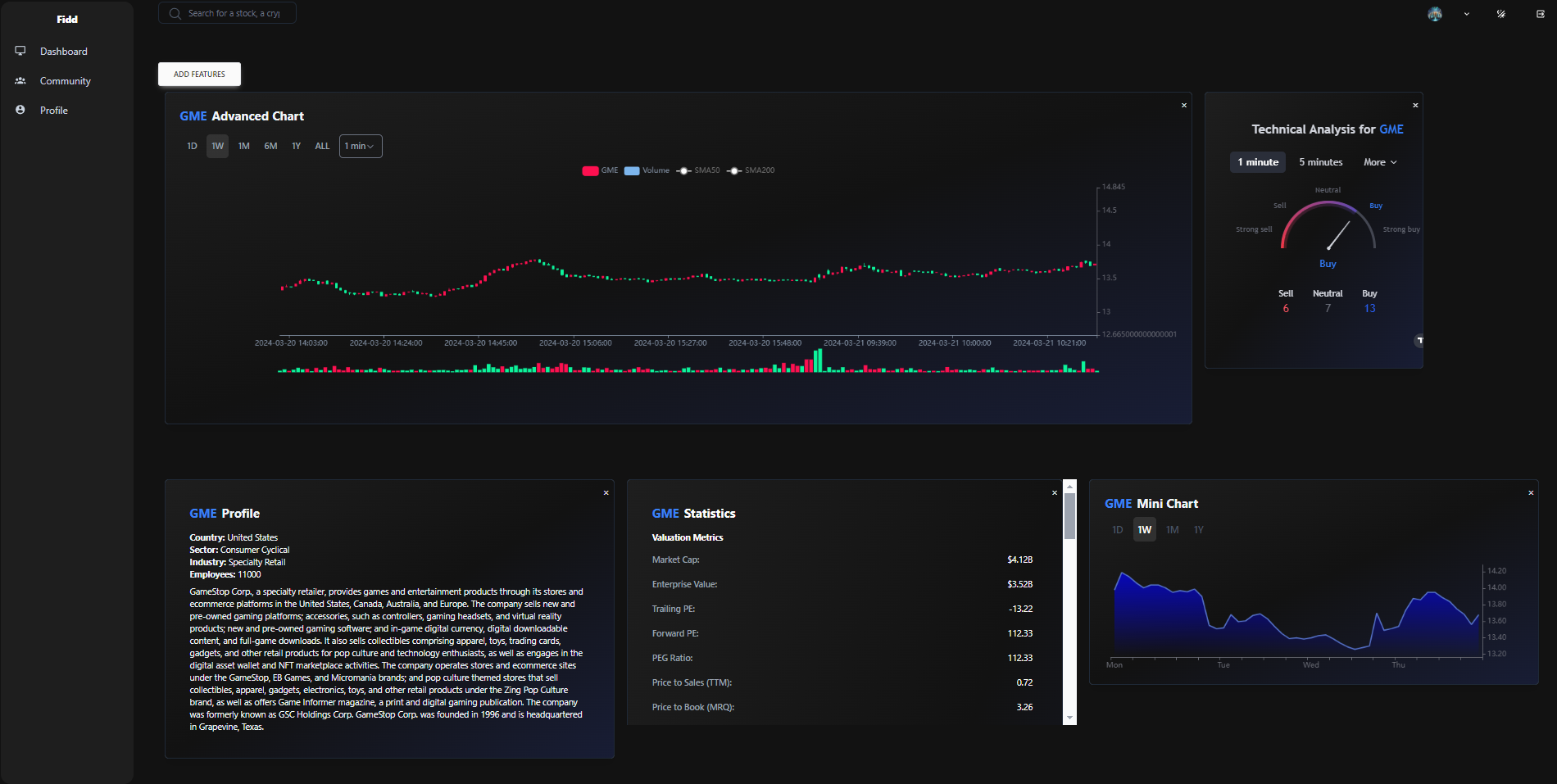The height and width of the screenshot is (784, 1557).
Task: Click the Community people icon
Action: click(x=20, y=80)
